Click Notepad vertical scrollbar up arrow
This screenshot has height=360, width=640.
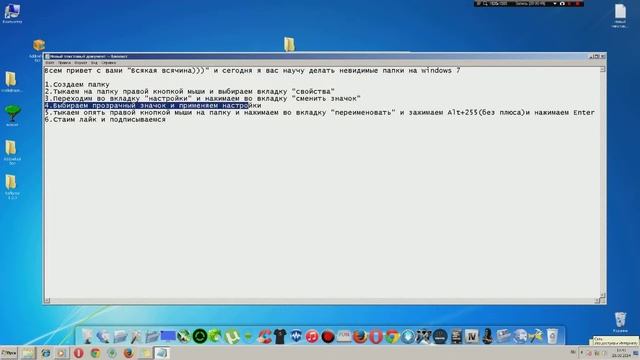tap(602, 70)
